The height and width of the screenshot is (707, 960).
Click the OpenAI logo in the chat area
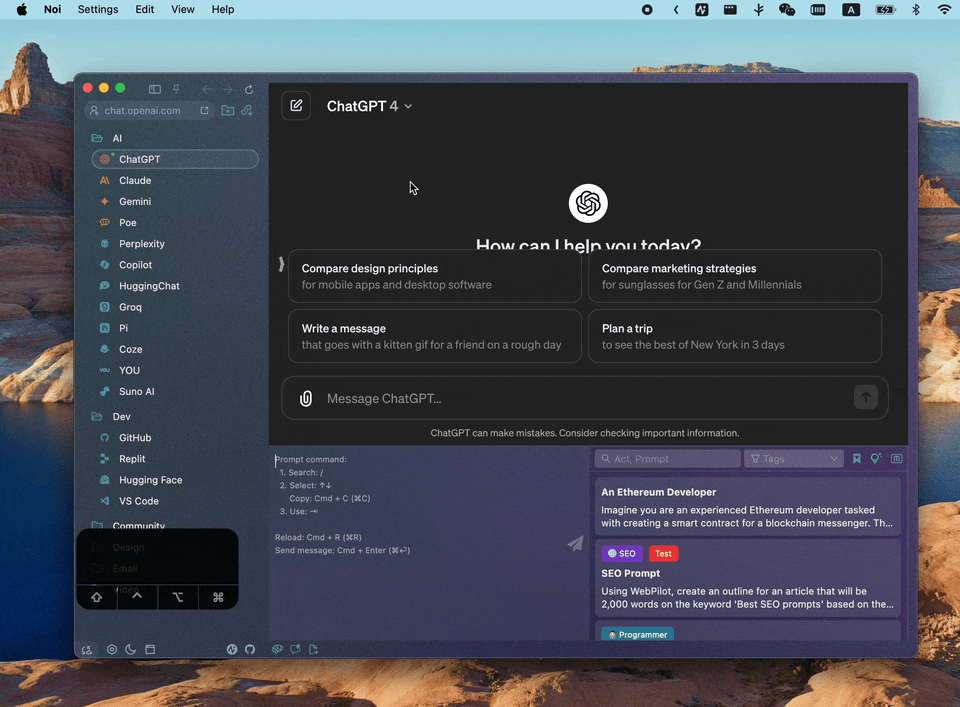coord(588,203)
